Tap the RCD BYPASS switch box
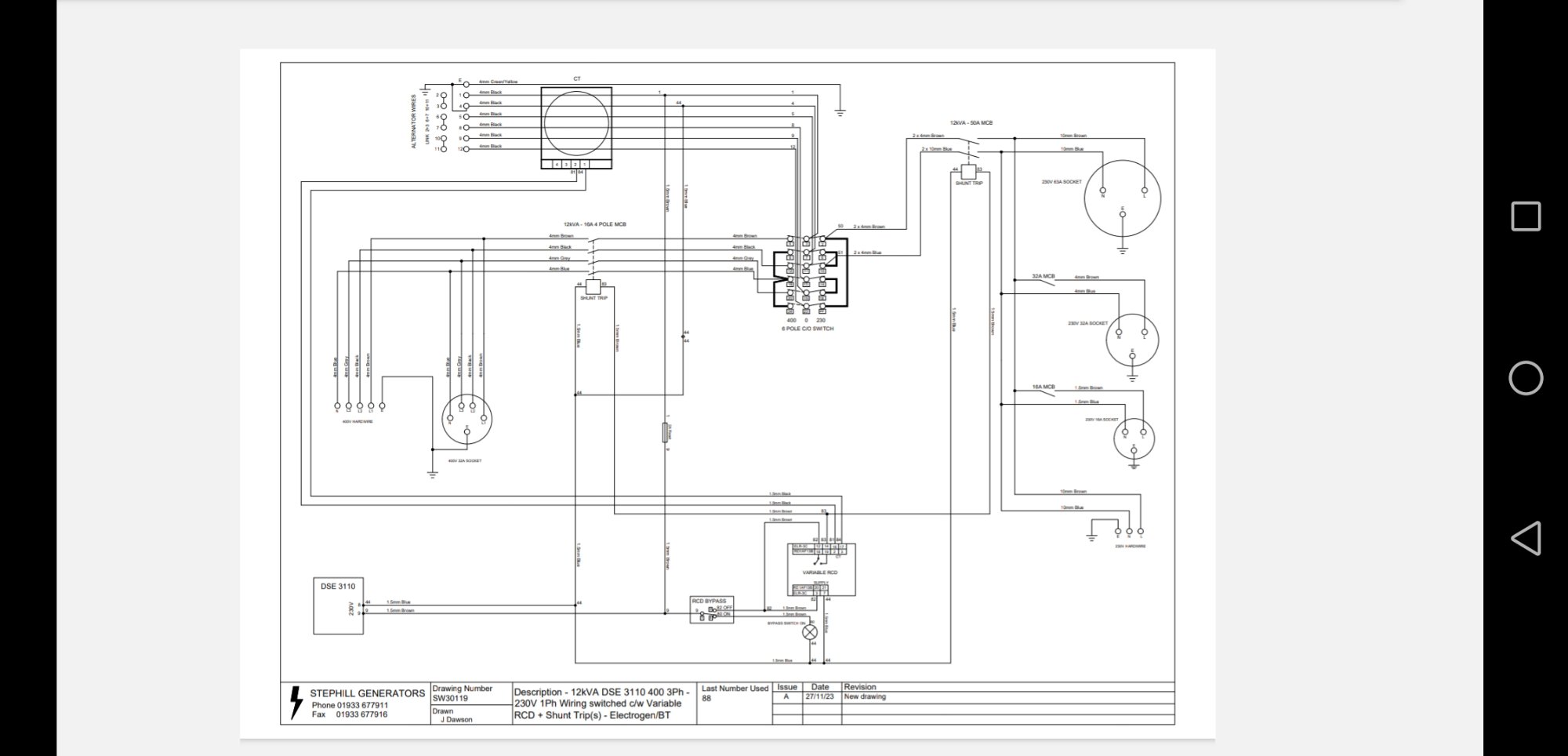 [712, 610]
